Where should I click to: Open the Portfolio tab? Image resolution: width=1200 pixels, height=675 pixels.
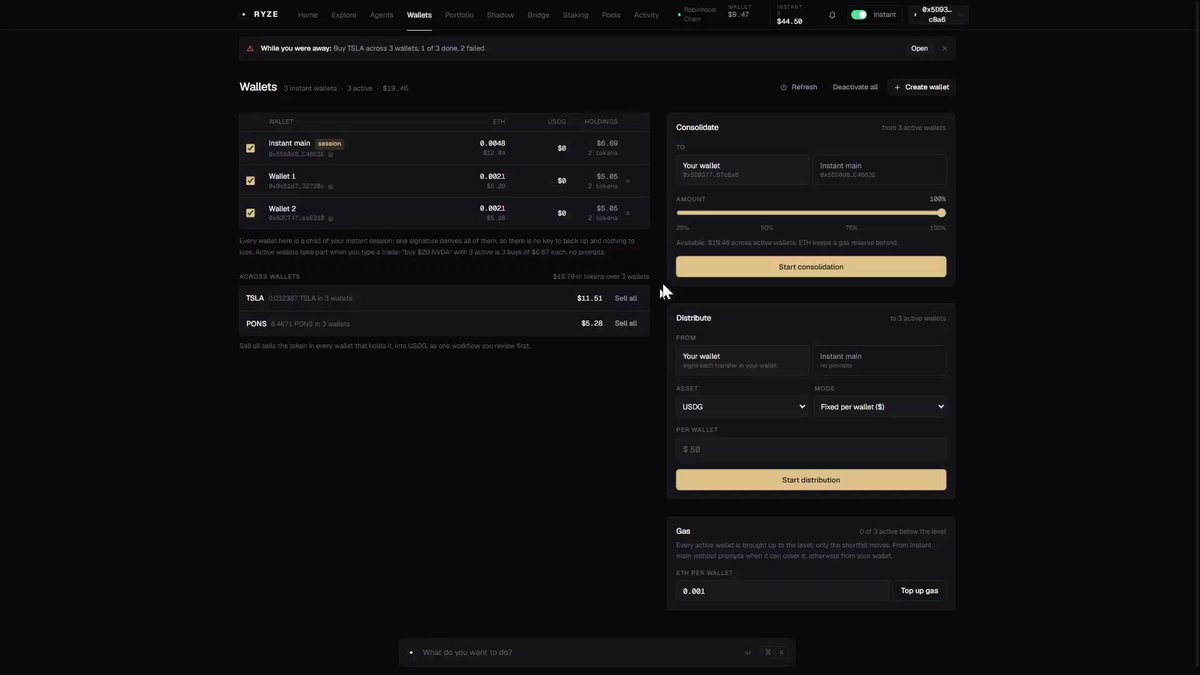click(460, 15)
